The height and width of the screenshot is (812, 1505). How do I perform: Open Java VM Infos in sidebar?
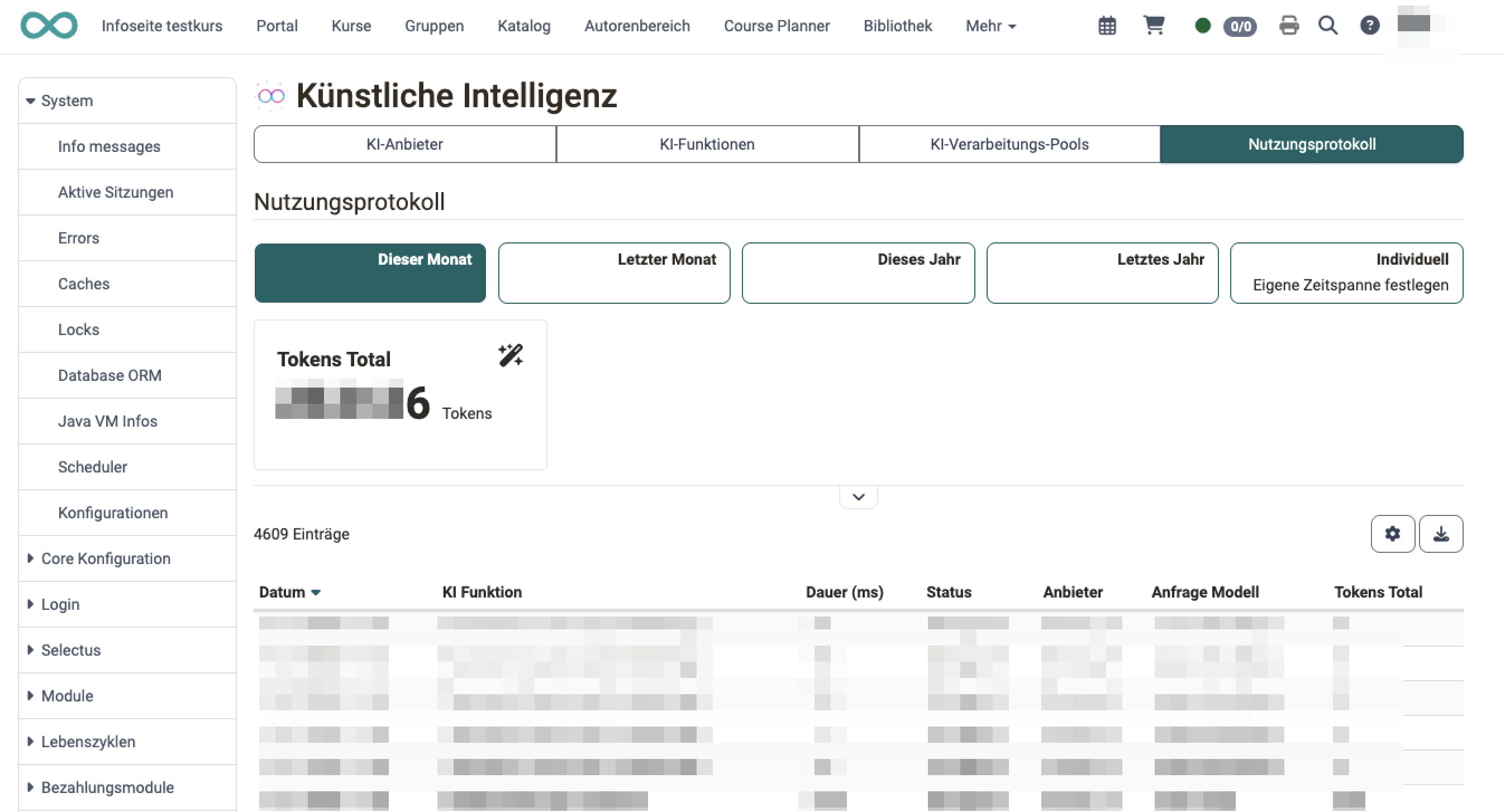pyautogui.click(x=127, y=421)
